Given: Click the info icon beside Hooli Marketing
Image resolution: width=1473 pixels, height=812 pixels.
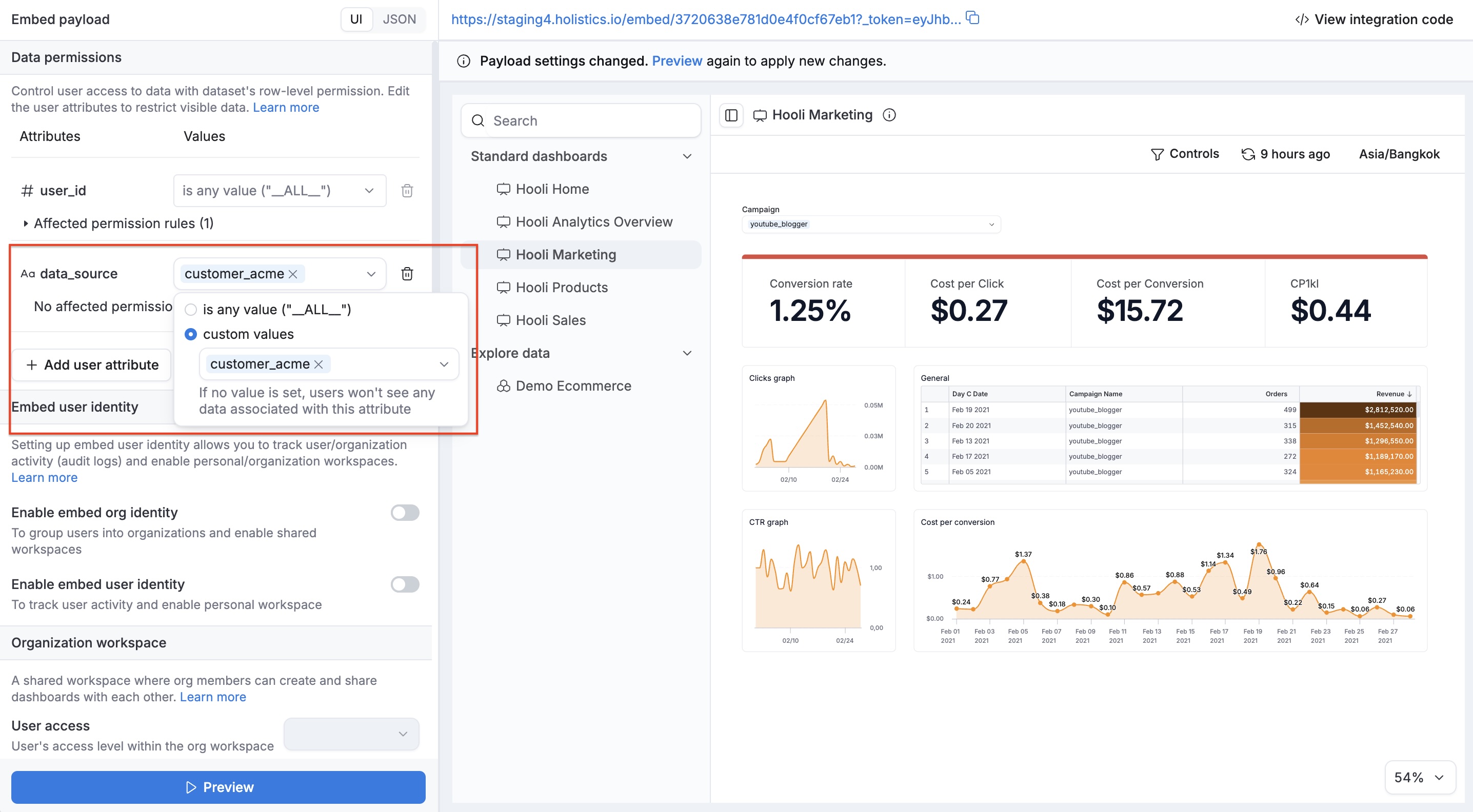Looking at the screenshot, I should tap(889, 115).
